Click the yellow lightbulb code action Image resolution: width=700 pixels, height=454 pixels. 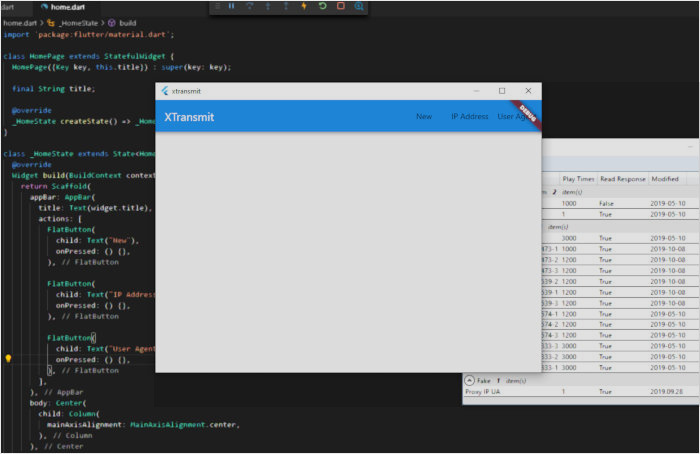pos(8,358)
